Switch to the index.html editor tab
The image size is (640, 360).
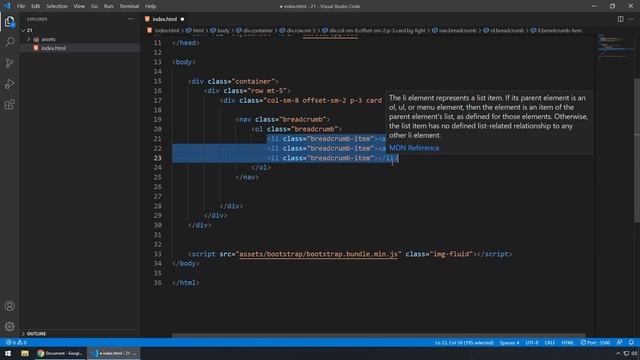(165, 19)
